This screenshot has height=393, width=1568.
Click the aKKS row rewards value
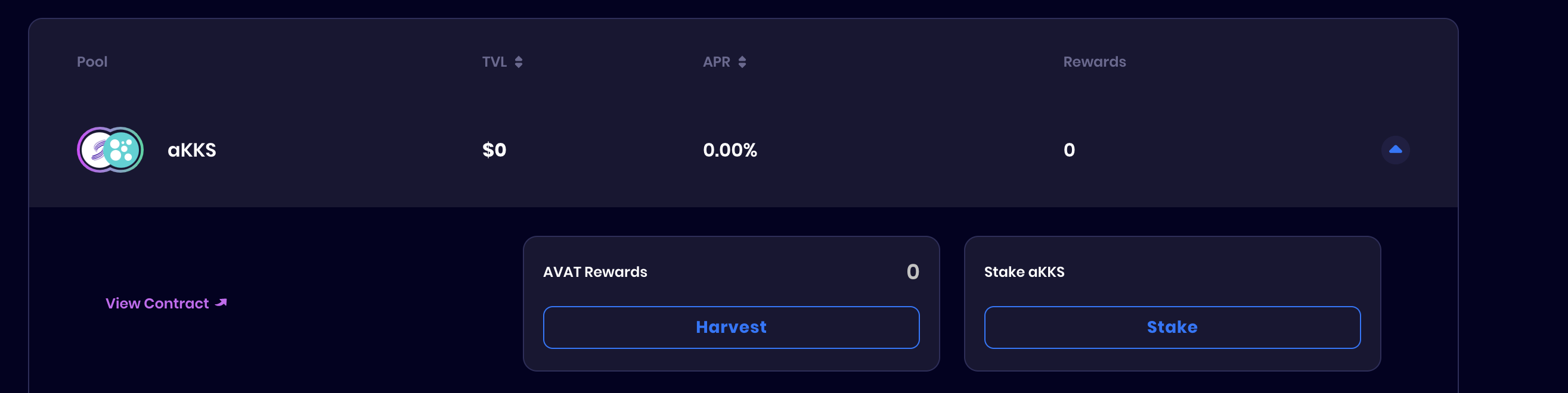coord(1069,149)
